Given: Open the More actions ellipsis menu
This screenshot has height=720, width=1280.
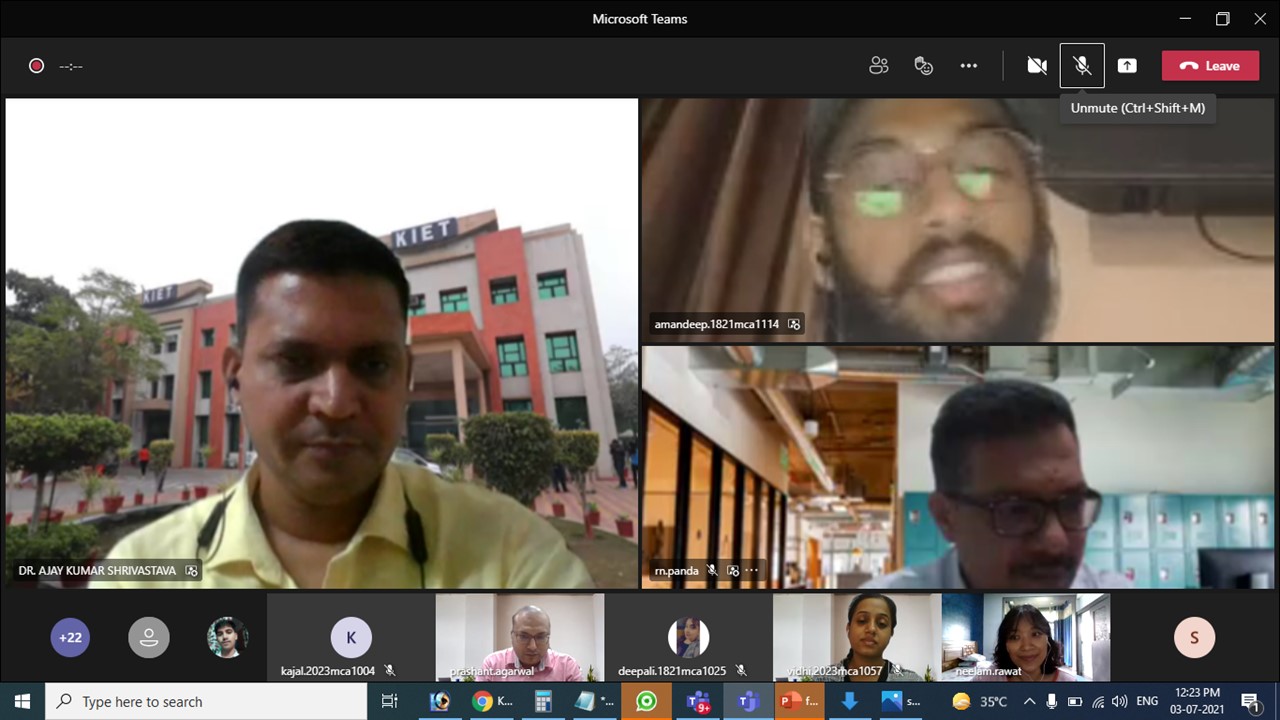Looking at the screenshot, I should (968, 66).
